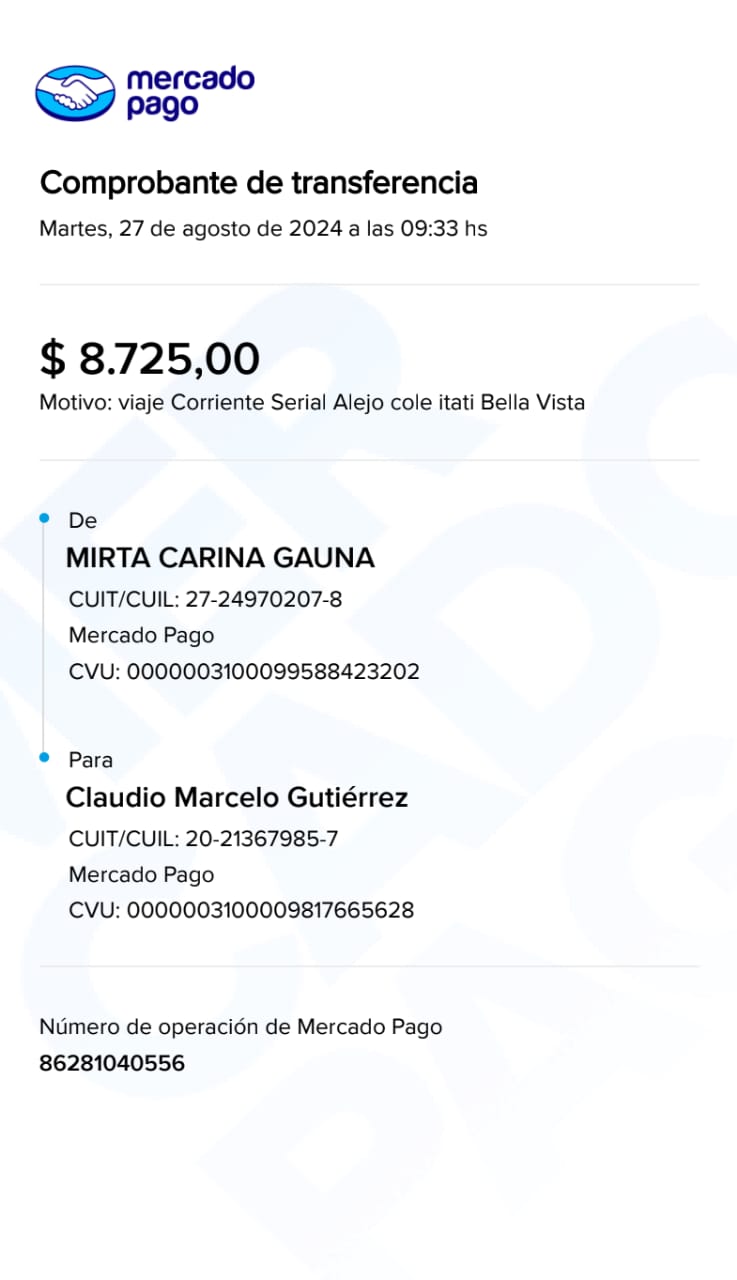Click the "Número de operación de Mercado Pago" label
This screenshot has height=1280, width=737.
[x=240, y=1026]
